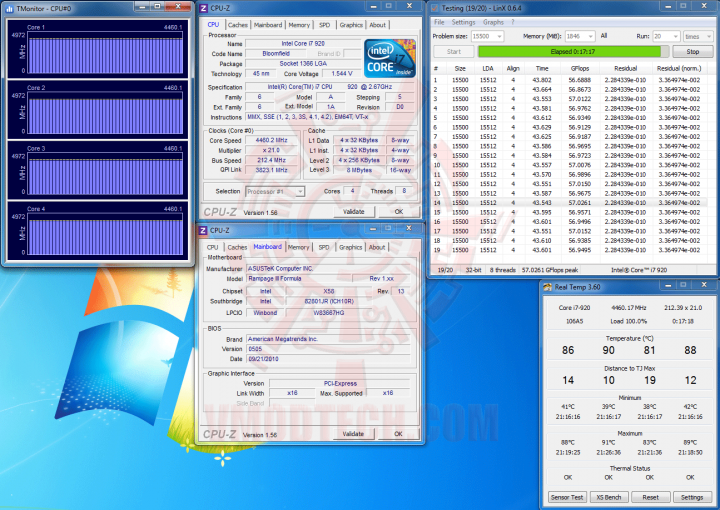Screen dimensions: 720x510
Task: Click the LinX title bar icon
Action: (x=434, y=8)
